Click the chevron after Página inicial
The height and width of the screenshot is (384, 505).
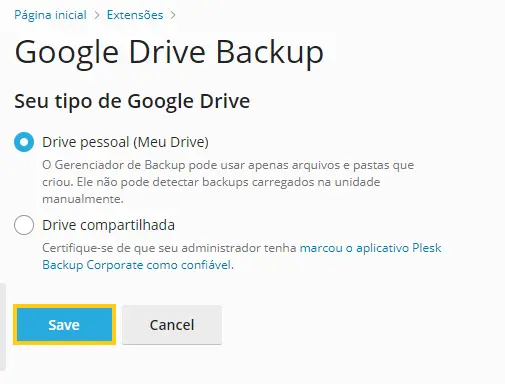pos(97,15)
